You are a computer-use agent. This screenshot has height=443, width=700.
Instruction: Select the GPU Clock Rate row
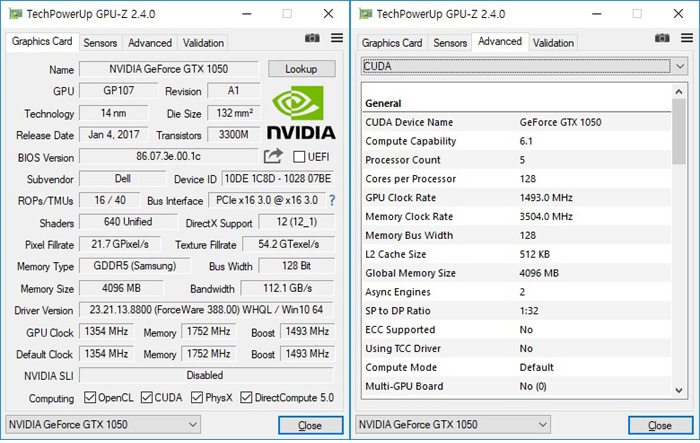click(516, 197)
